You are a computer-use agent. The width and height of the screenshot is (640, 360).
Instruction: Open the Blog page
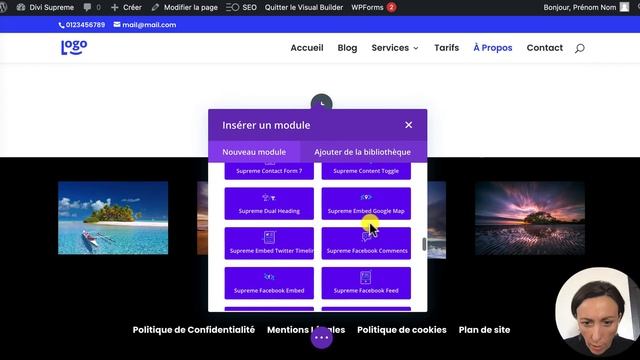pyautogui.click(x=347, y=48)
